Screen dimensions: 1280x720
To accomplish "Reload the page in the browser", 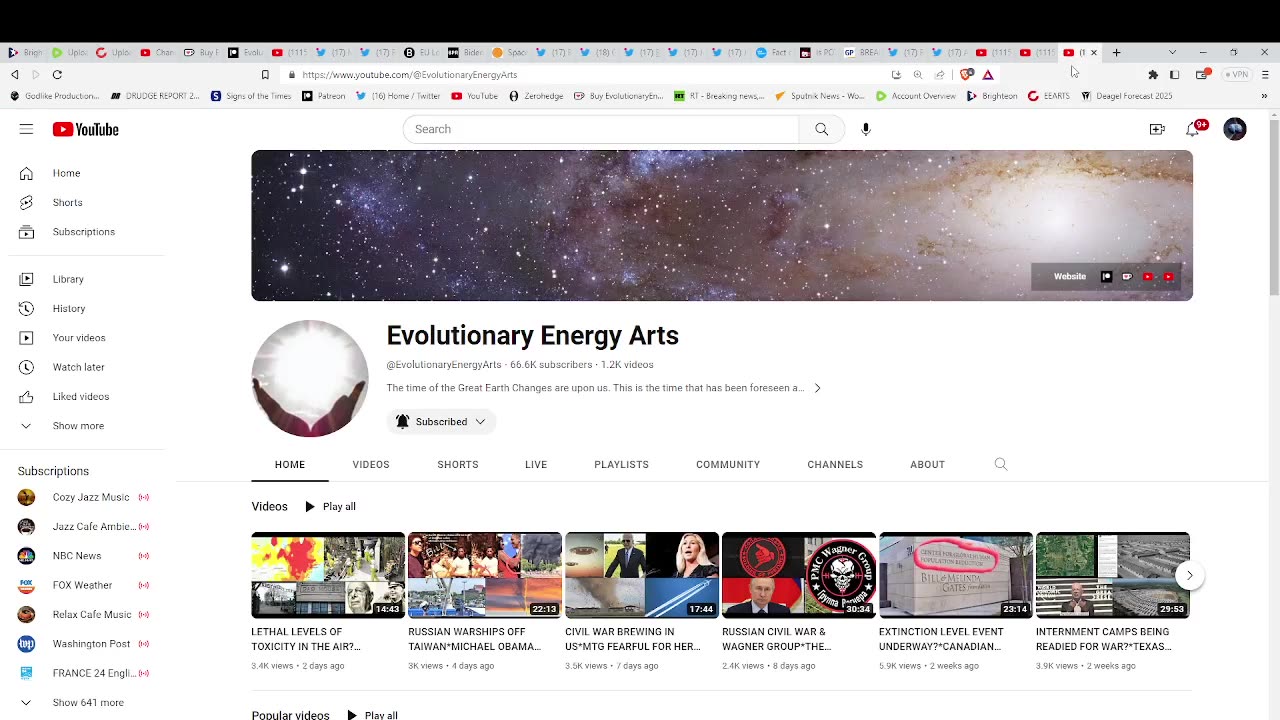I will click(57, 75).
